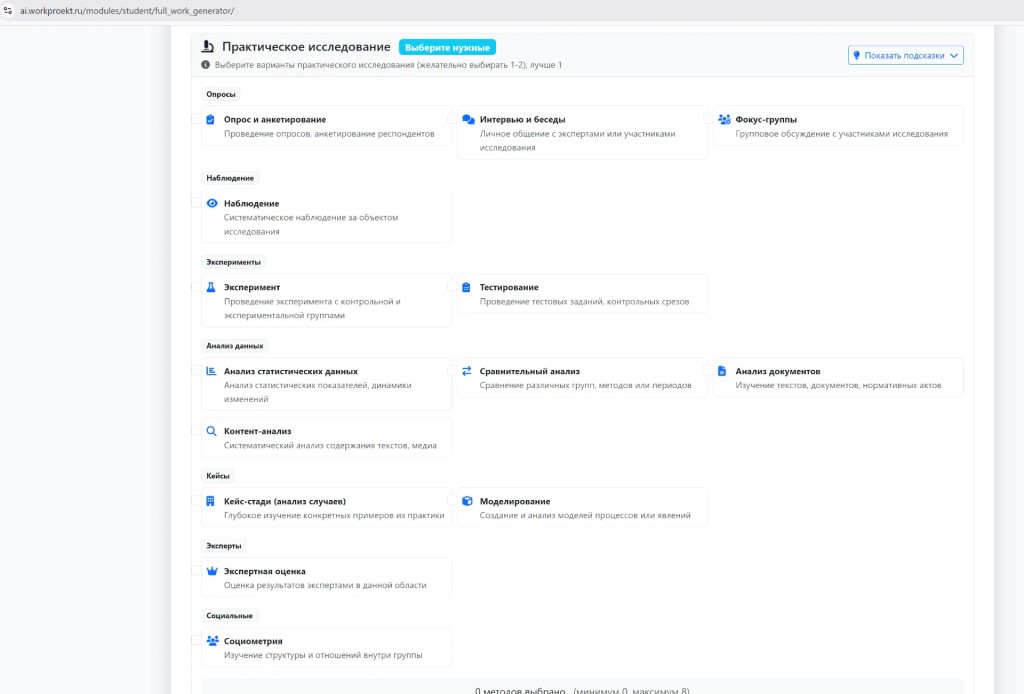
Task: Enable the Фокус-группы checkbox
Action: pos(708,119)
